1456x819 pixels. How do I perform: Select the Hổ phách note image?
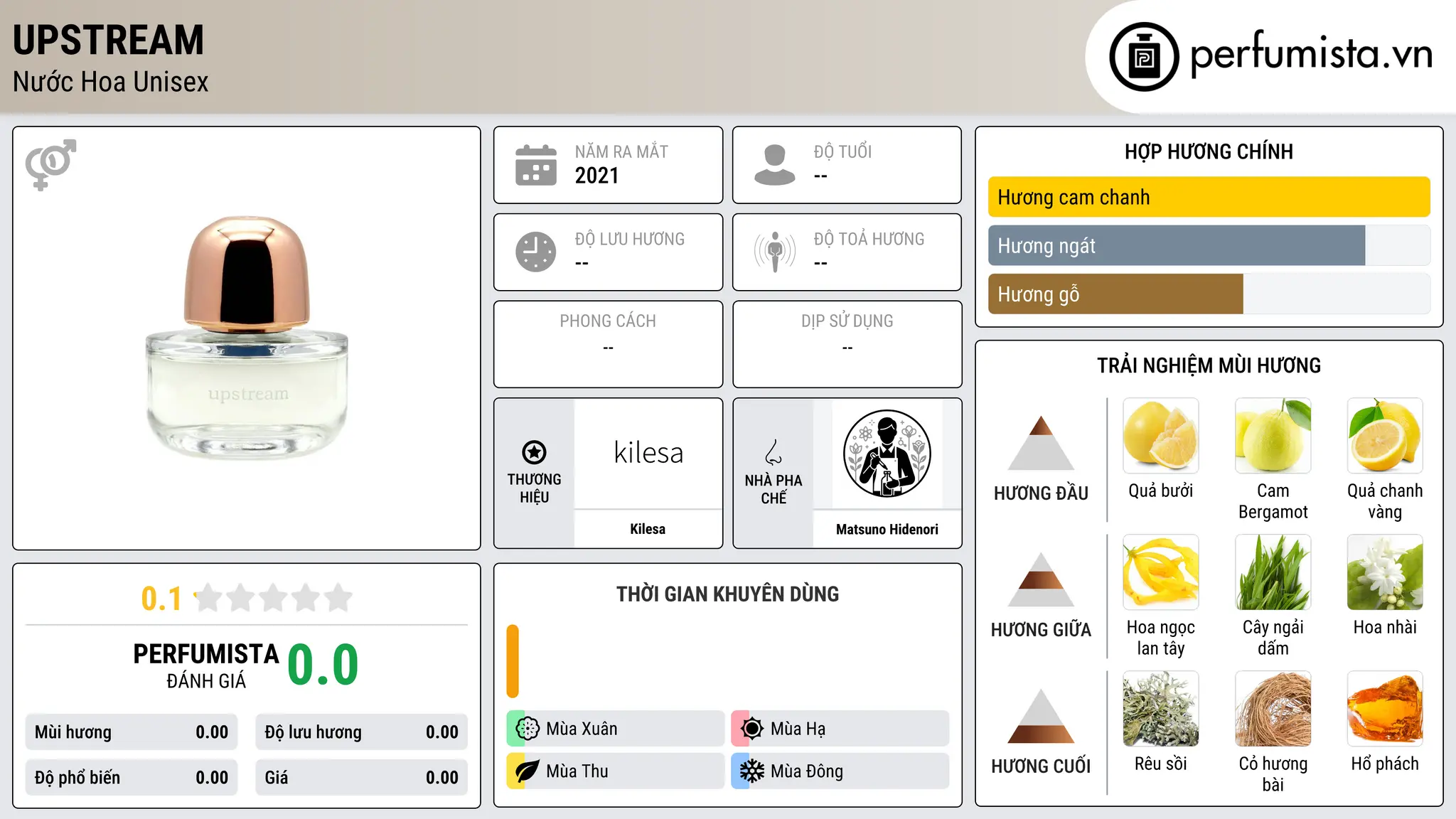(x=1385, y=709)
